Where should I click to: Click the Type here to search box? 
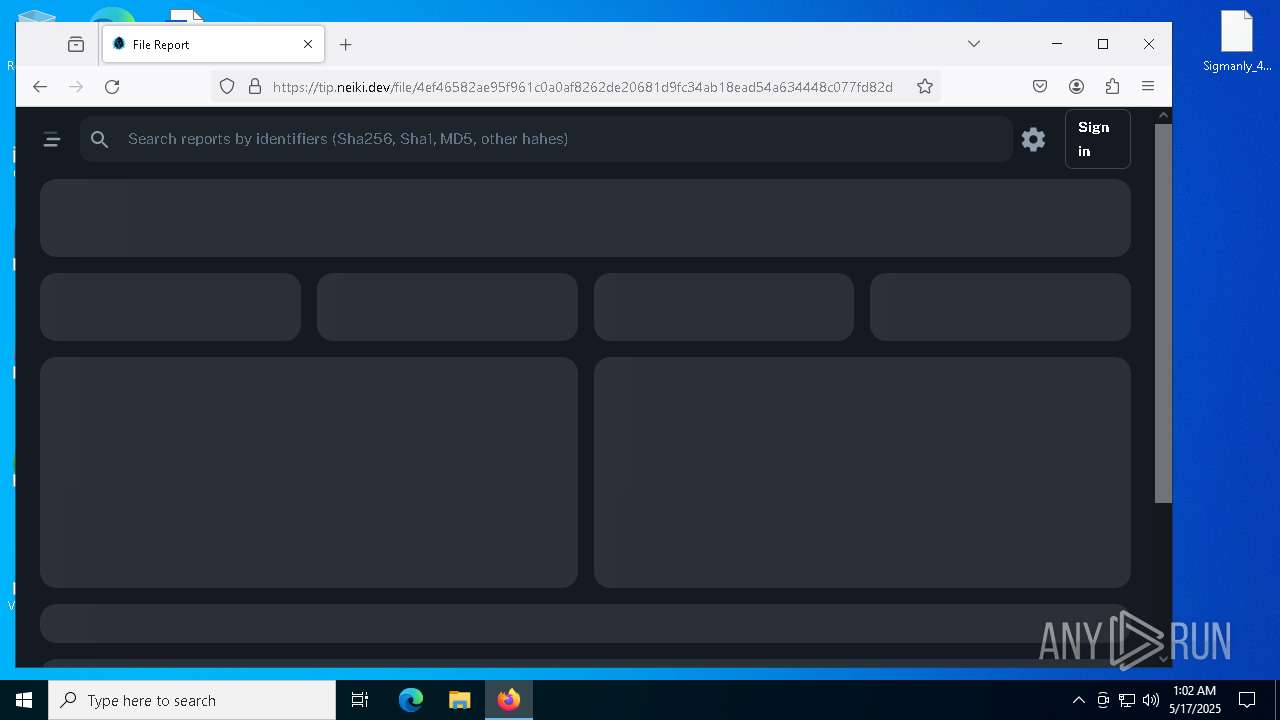click(192, 700)
